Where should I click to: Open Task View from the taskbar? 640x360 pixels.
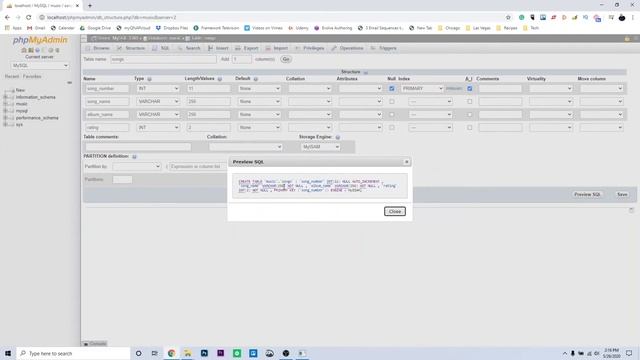pyautogui.click(x=155, y=353)
